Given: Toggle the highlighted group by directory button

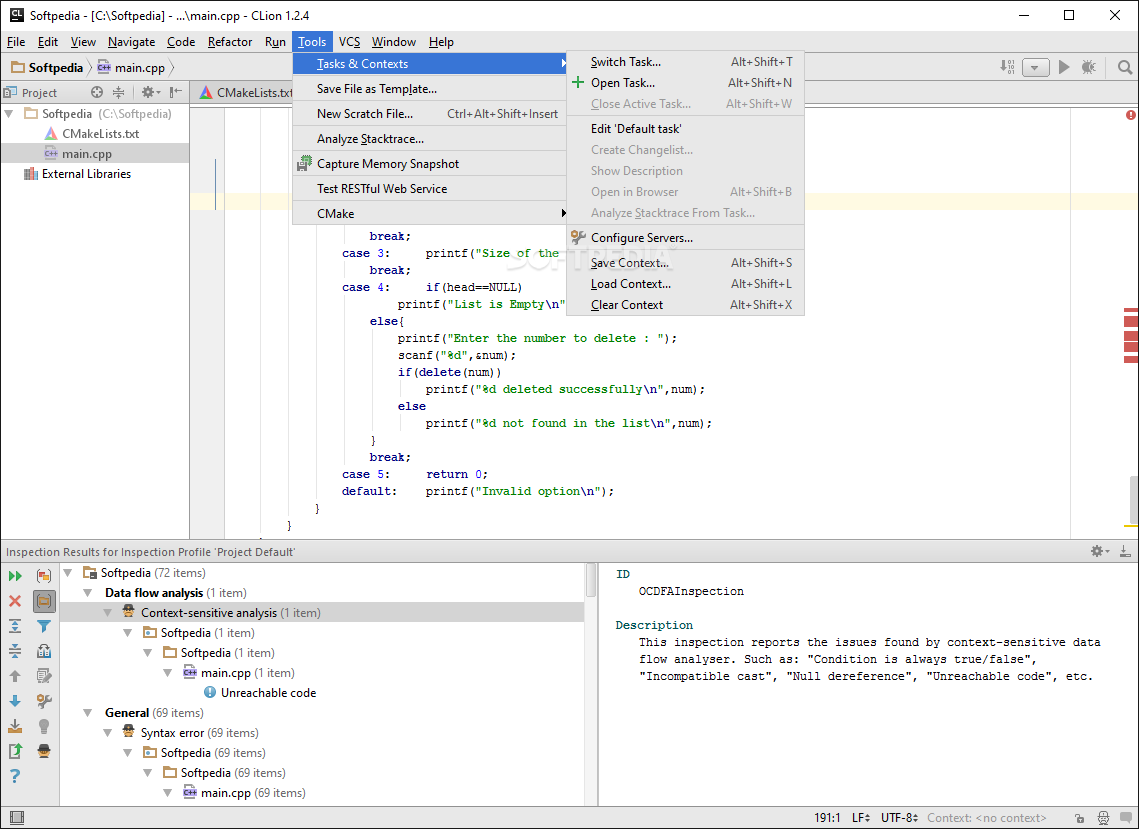Looking at the screenshot, I should click(x=44, y=601).
